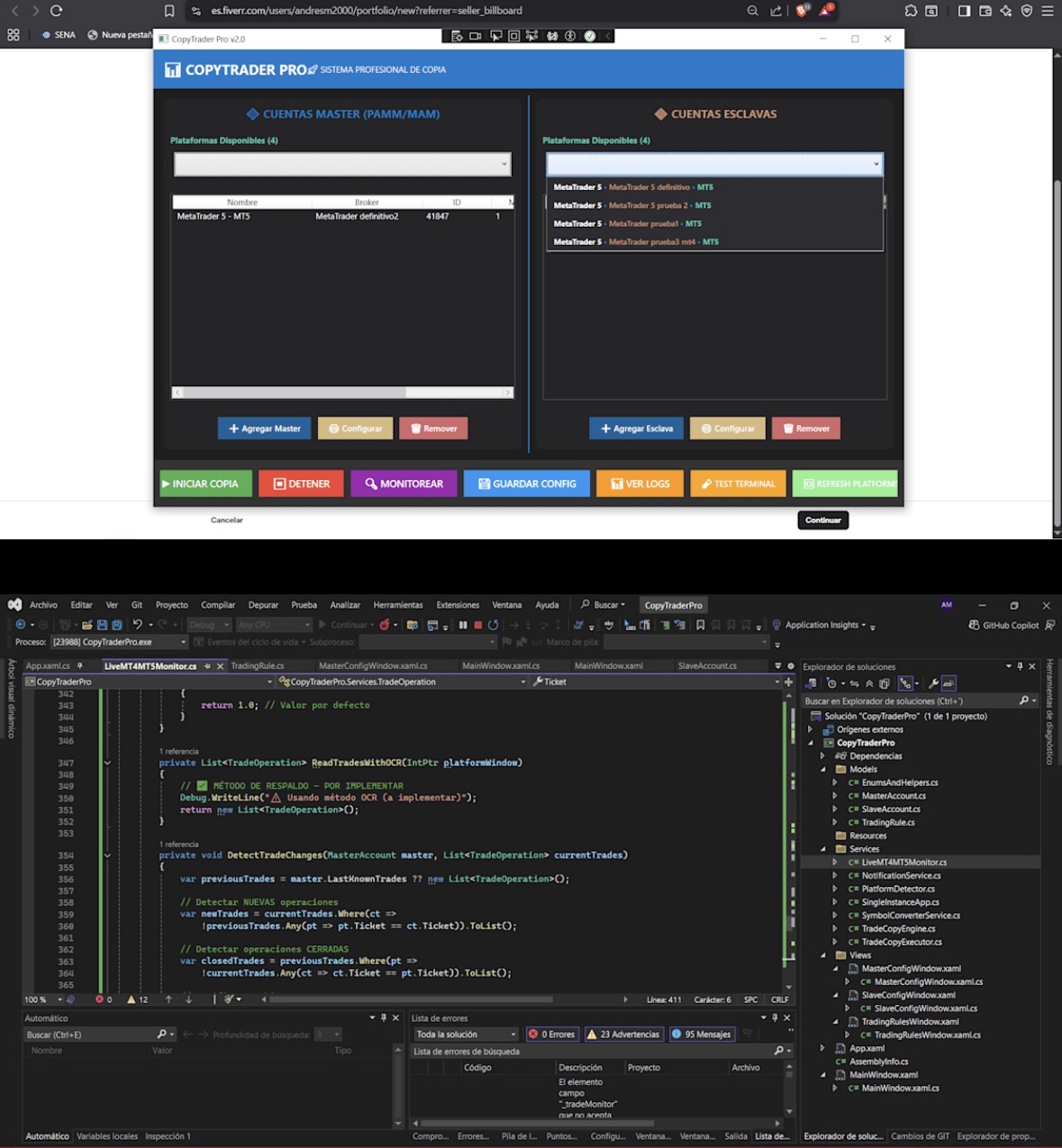
Task: Toggle the 0 Errores filter
Action: click(x=551, y=1034)
